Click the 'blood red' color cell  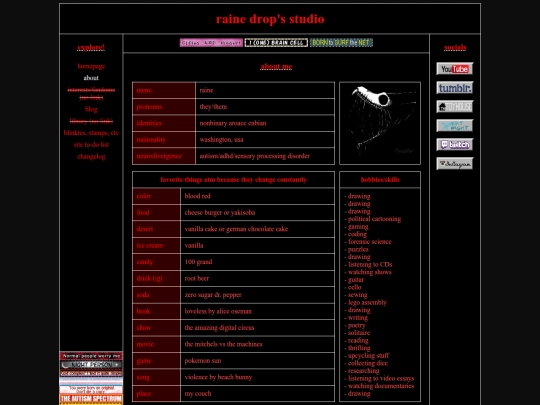point(257,196)
